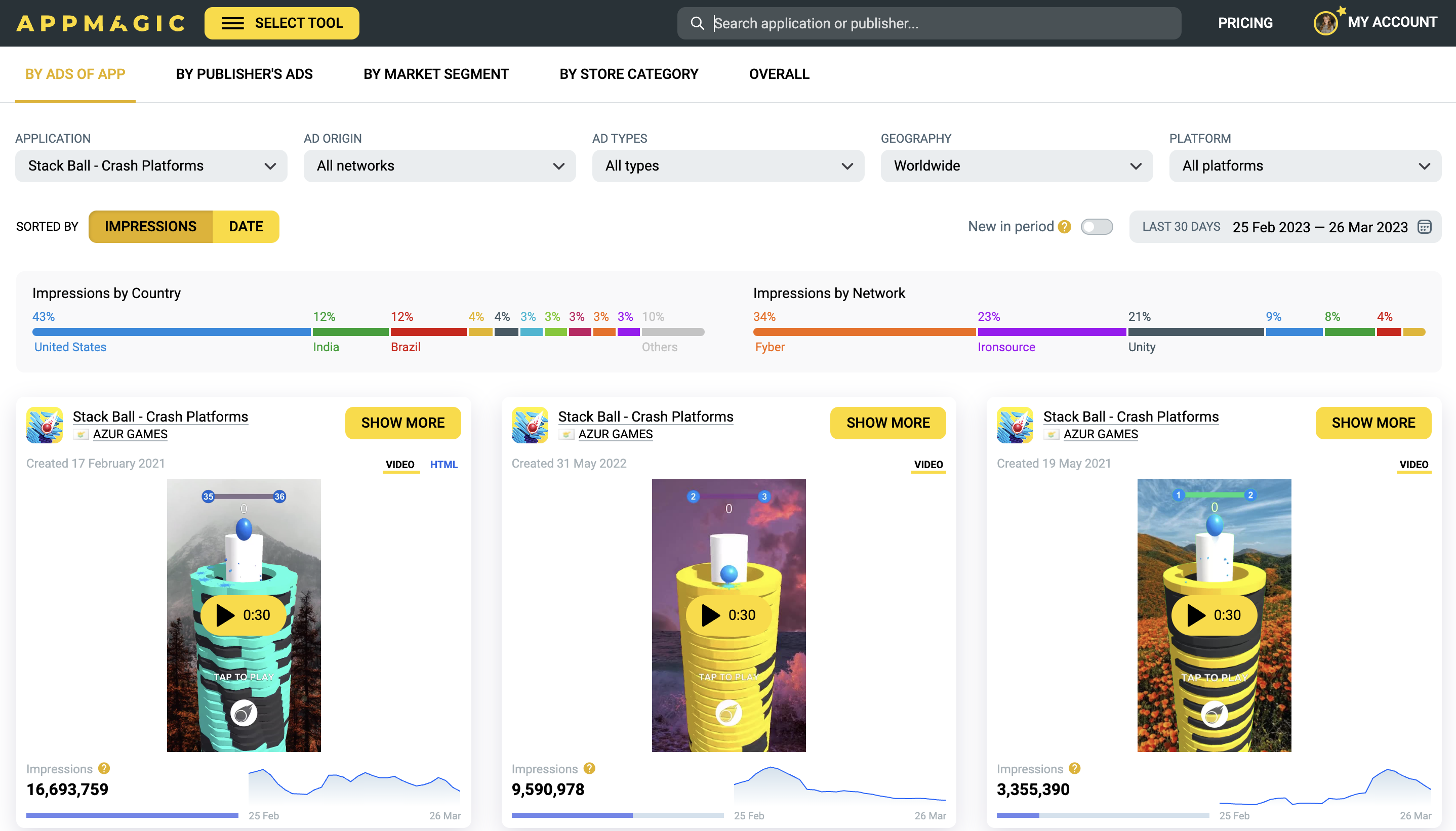
Task: Click the search magnifier icon
Action: pos(697,23)
